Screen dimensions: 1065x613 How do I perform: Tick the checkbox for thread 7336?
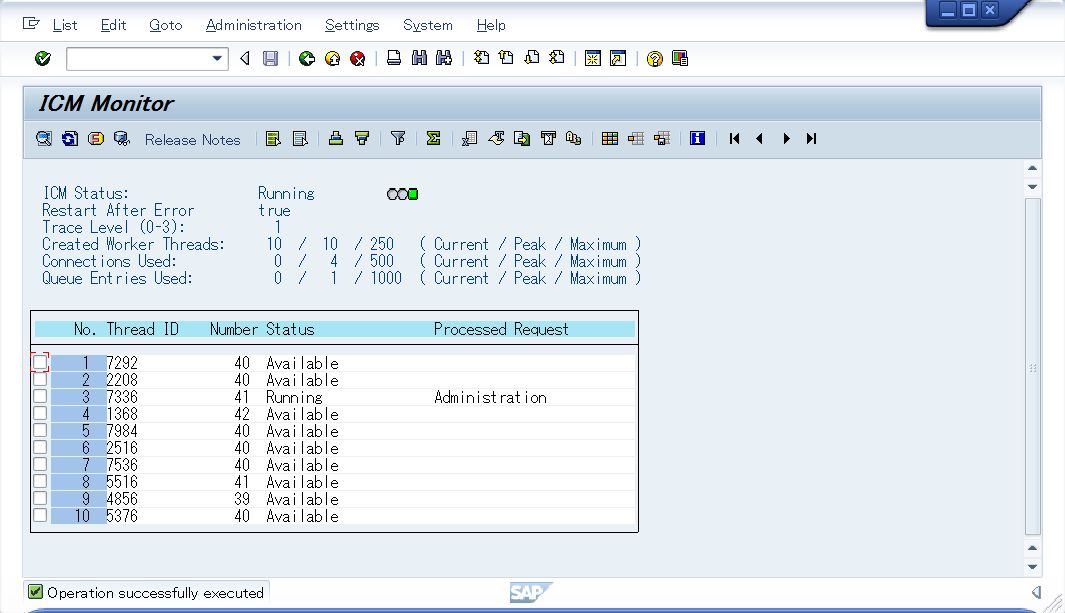[40, 397]
